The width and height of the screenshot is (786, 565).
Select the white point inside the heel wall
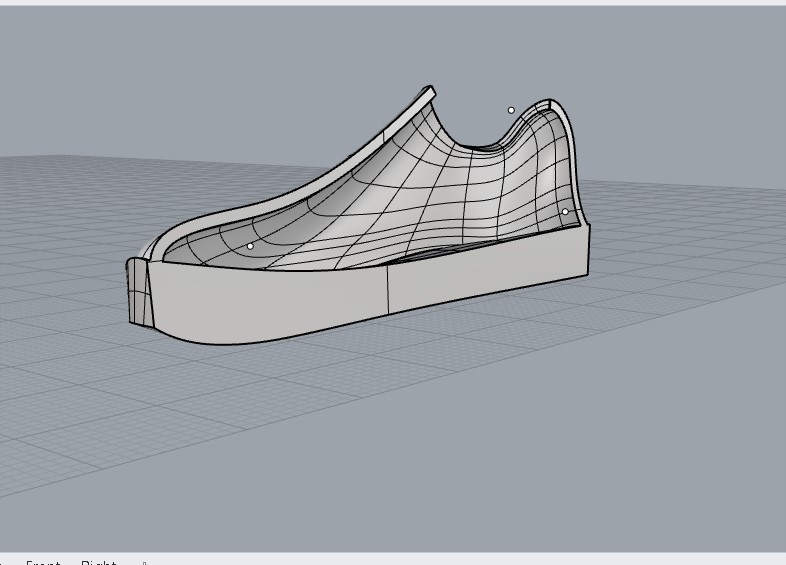pos(565,212)
